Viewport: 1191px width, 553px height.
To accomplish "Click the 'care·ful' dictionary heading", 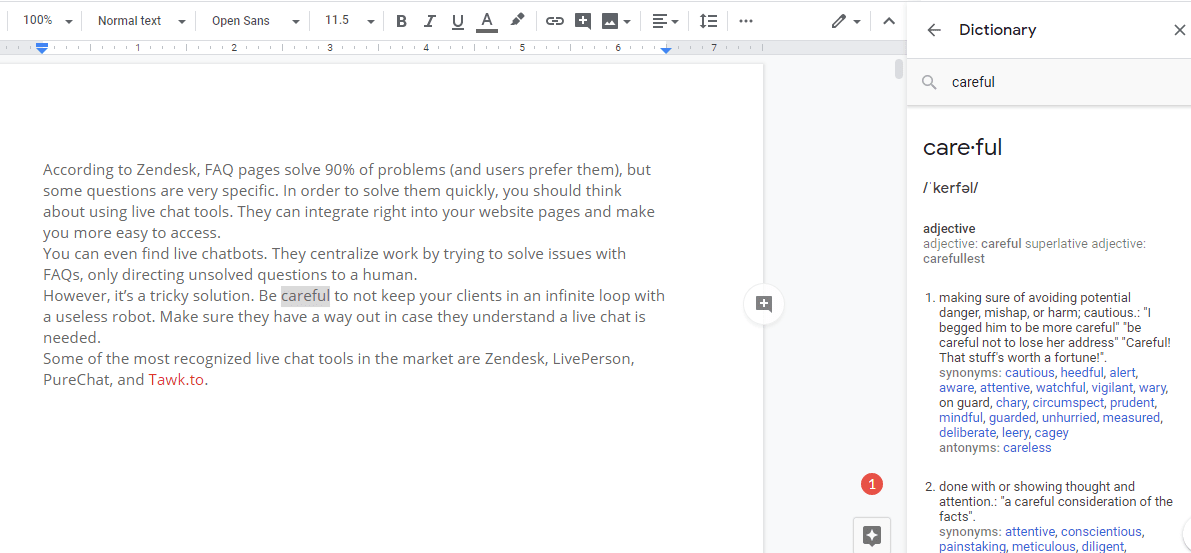I will pos(962,147).
